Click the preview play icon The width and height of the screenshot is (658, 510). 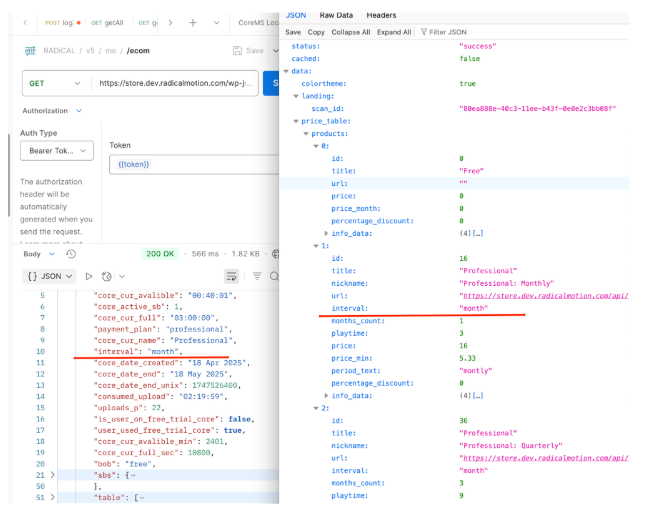pos(89,276)
